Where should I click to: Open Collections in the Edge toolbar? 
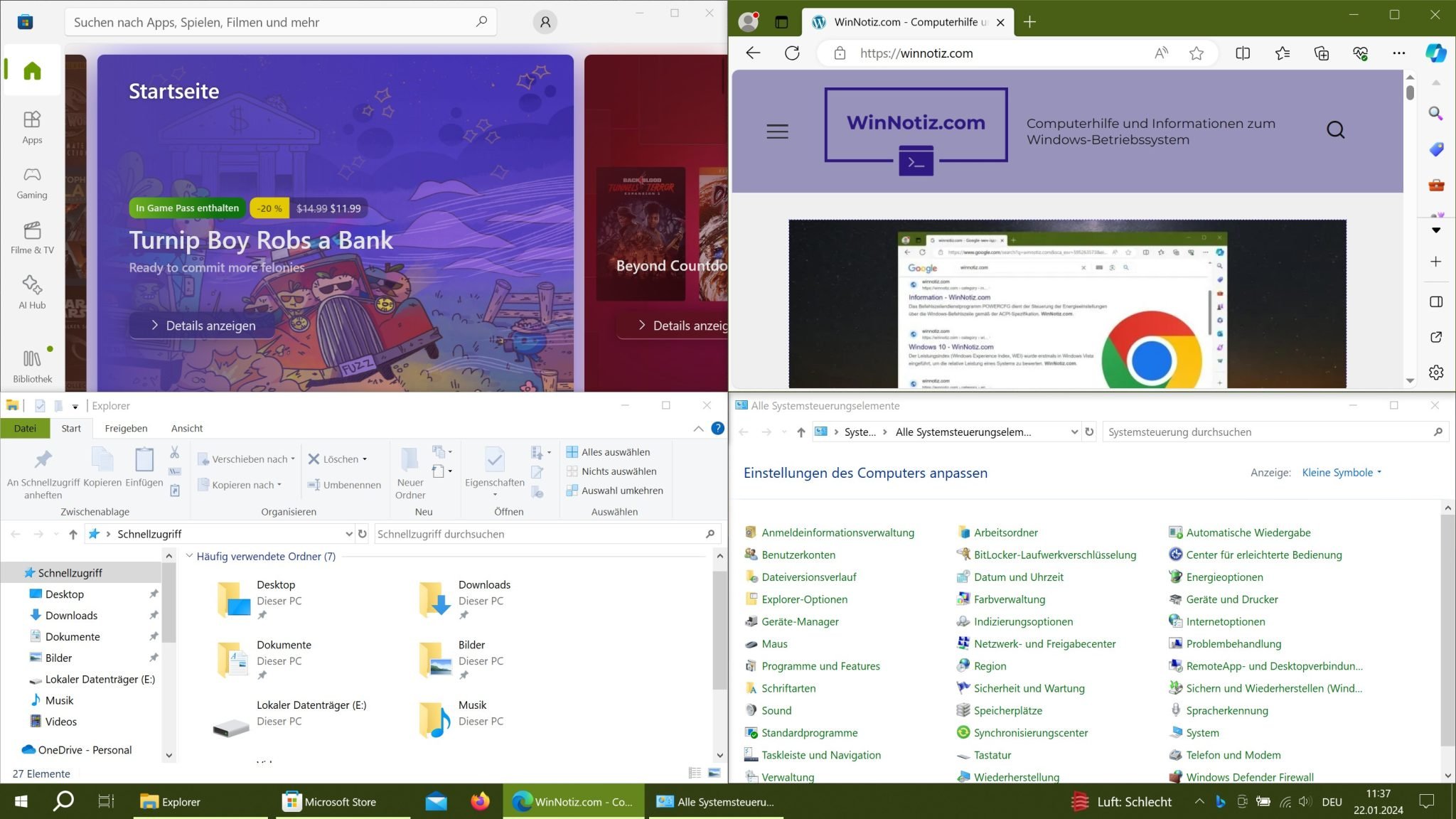pos(1322,53)
